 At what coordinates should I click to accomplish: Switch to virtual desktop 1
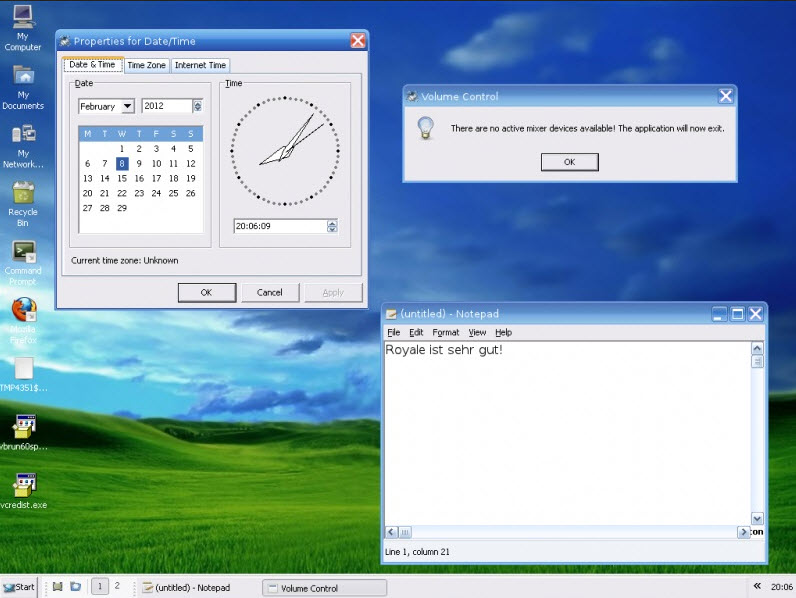tap(100, 586)
